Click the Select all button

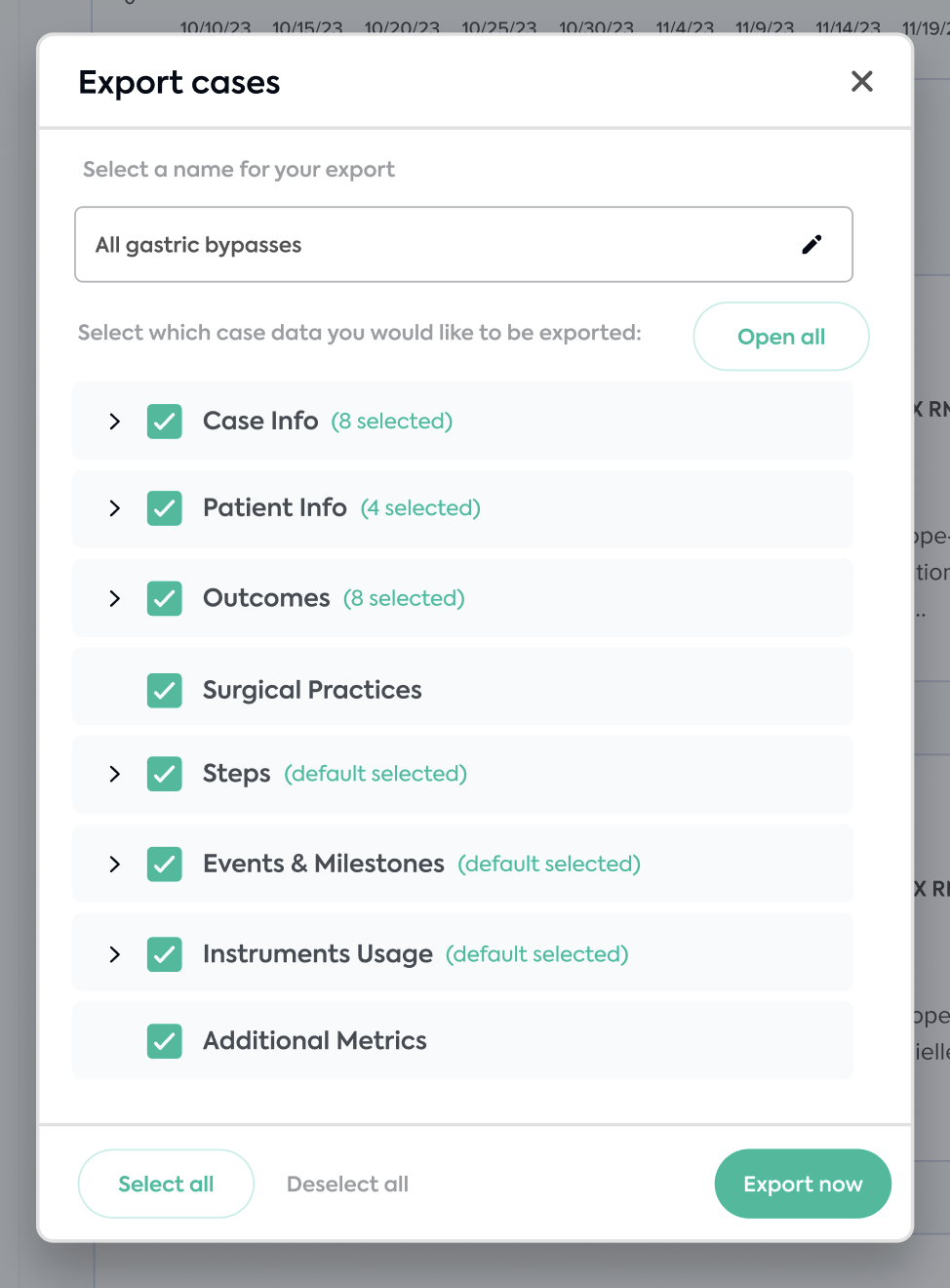pyautogui.click(x=166, y=1184)
